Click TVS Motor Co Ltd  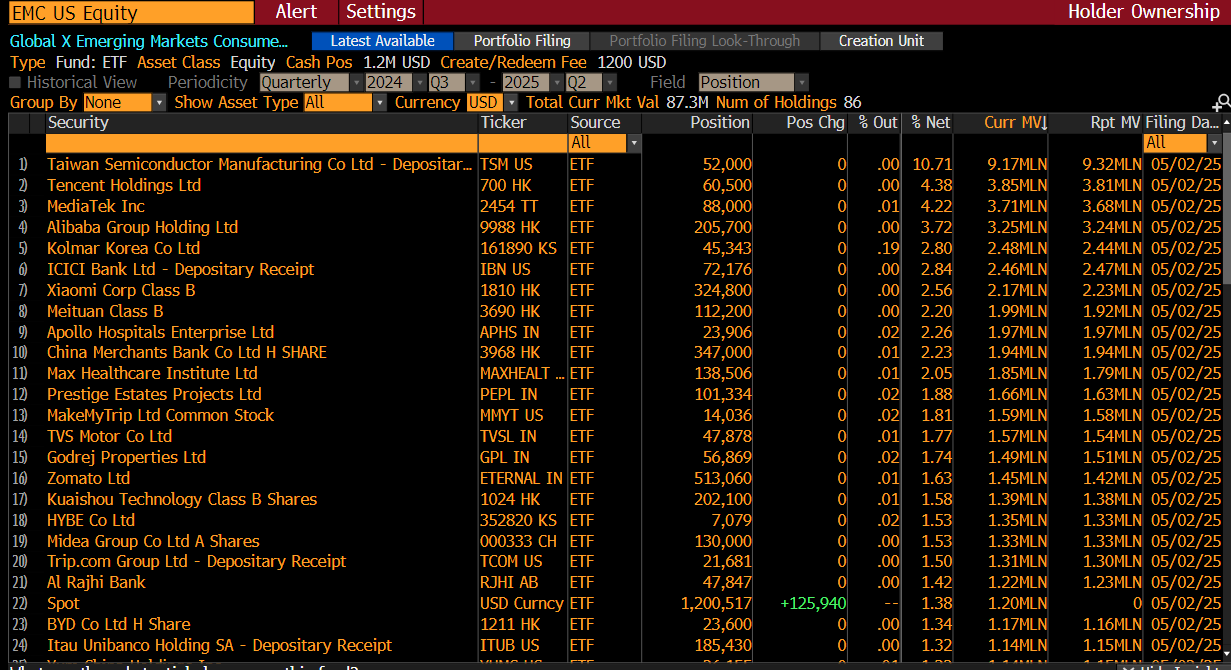pos(109,436)
